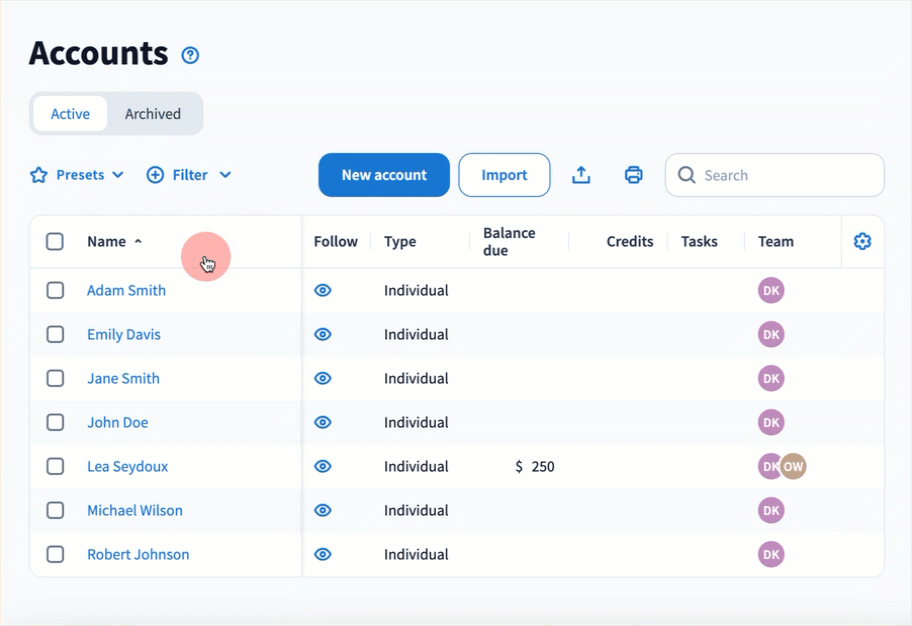The height and width of the screenshot is (626, 912).
Task: Check the select-all checkbox in the header
Action: tap(55, 241)
